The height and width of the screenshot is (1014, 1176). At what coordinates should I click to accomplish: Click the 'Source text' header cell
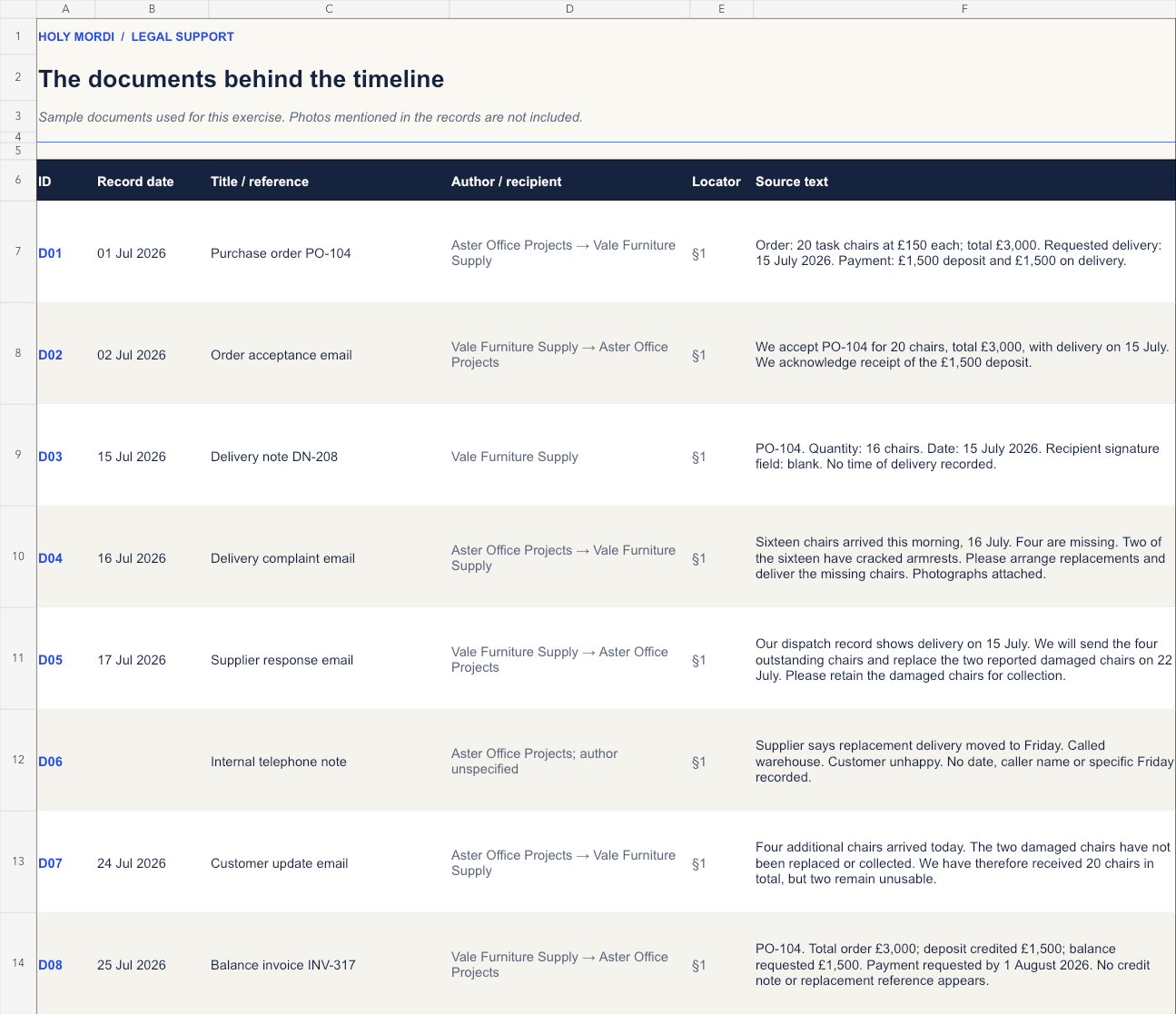[x=964, y=181]
